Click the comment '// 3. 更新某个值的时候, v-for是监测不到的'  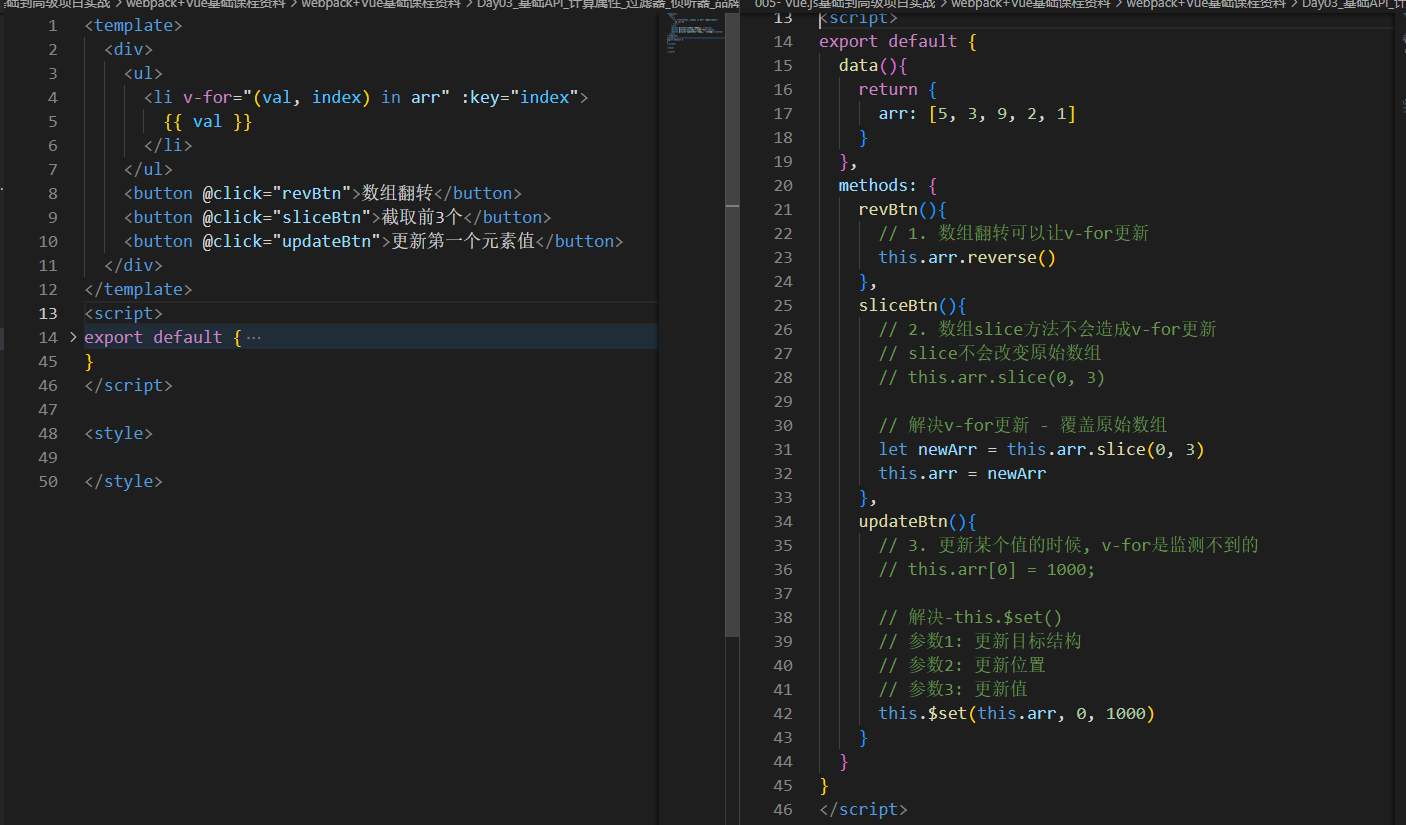1068,545
